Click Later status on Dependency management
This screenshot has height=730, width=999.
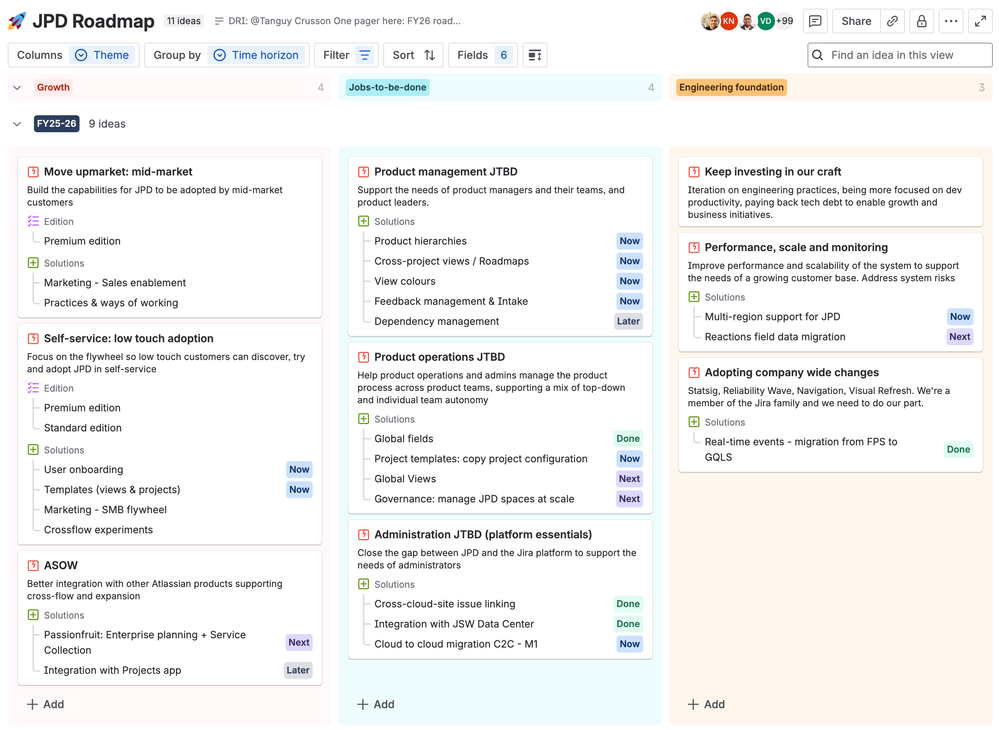coord(628,322)
